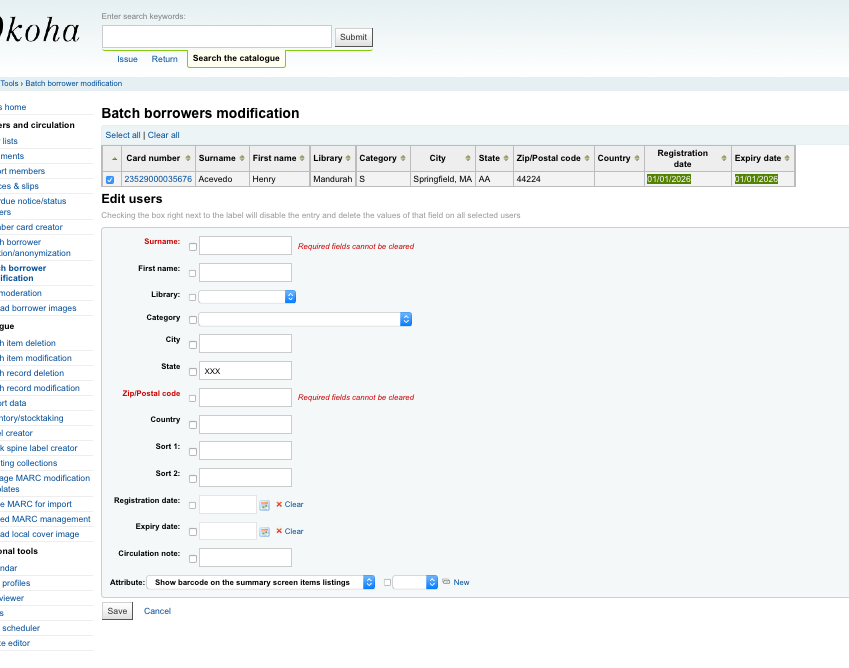
Task: Sort table by Card number column arrows
Action: (187, 158)
